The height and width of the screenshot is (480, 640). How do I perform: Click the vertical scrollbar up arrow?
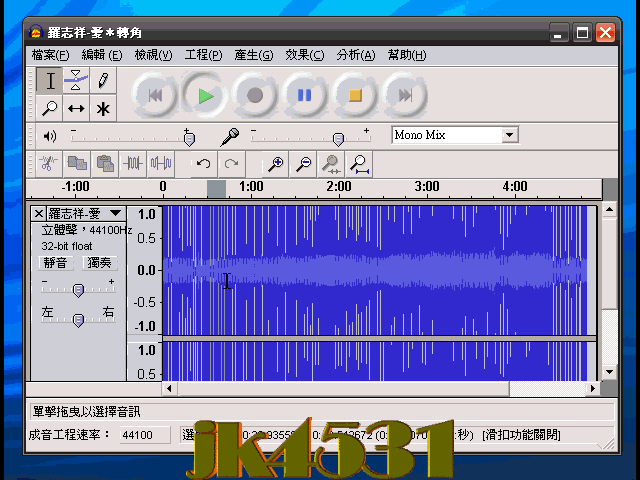pos(609,210)
